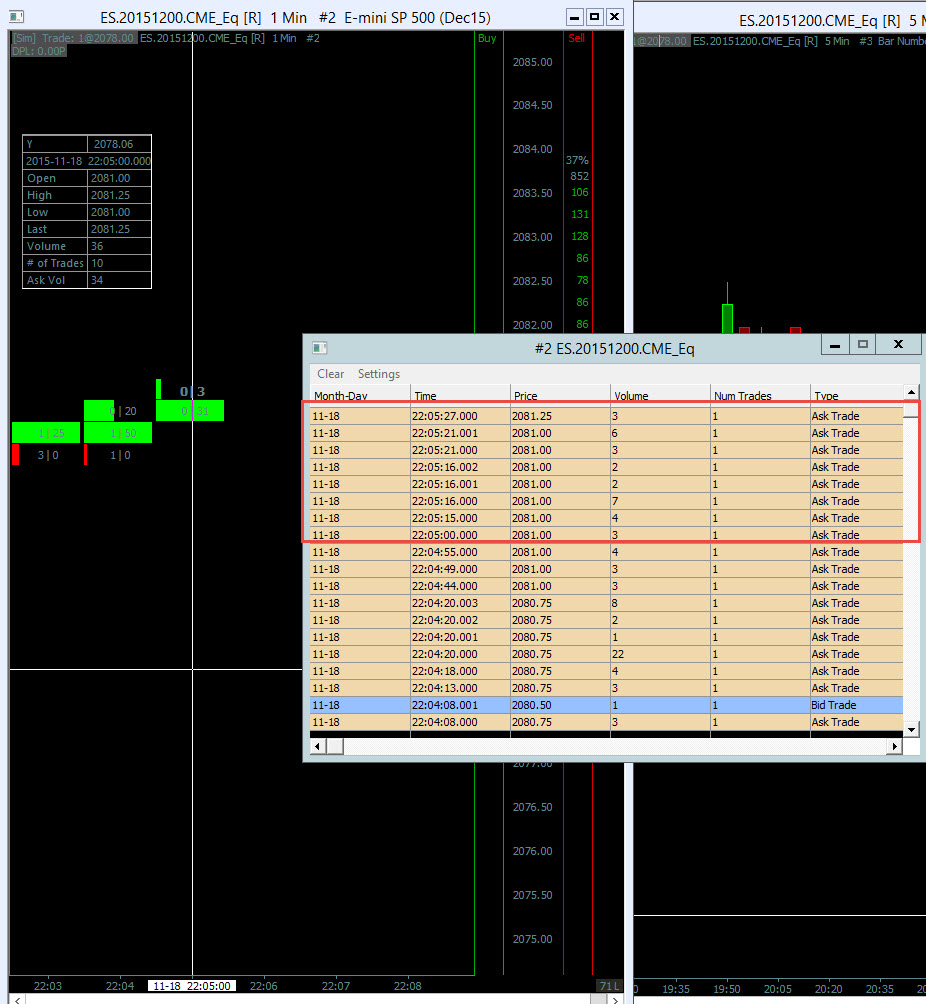Click the Type column header
Viewport: 926px width, 1004px height.
pos(856,396)
